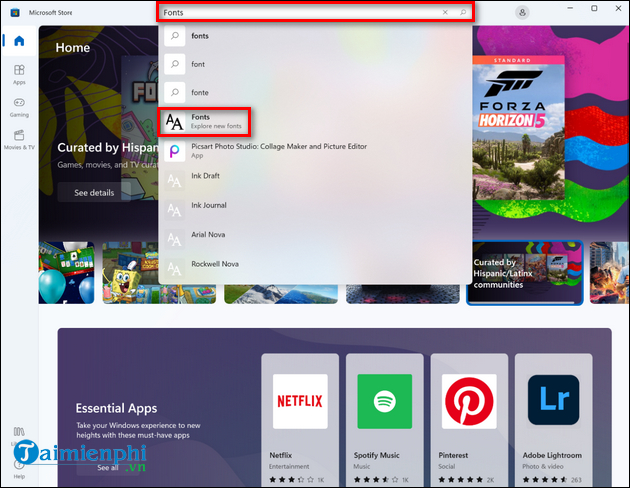This screenshot has width=630, height=488.
Task: Open the Library in the sidebar
Action: [x=19, y=435]
